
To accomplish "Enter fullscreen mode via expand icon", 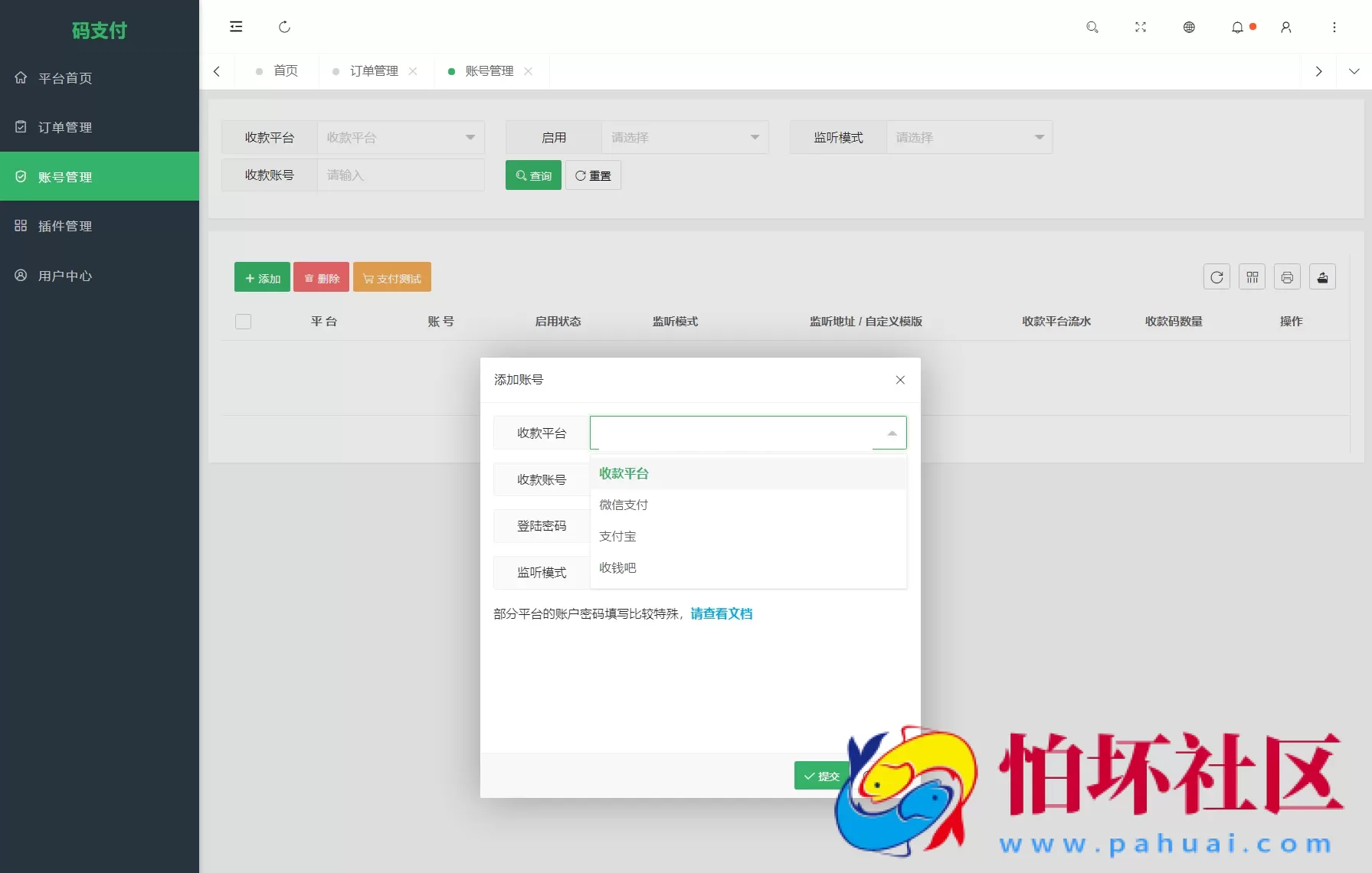I will pyautogui.click(x=1141, y=27).
